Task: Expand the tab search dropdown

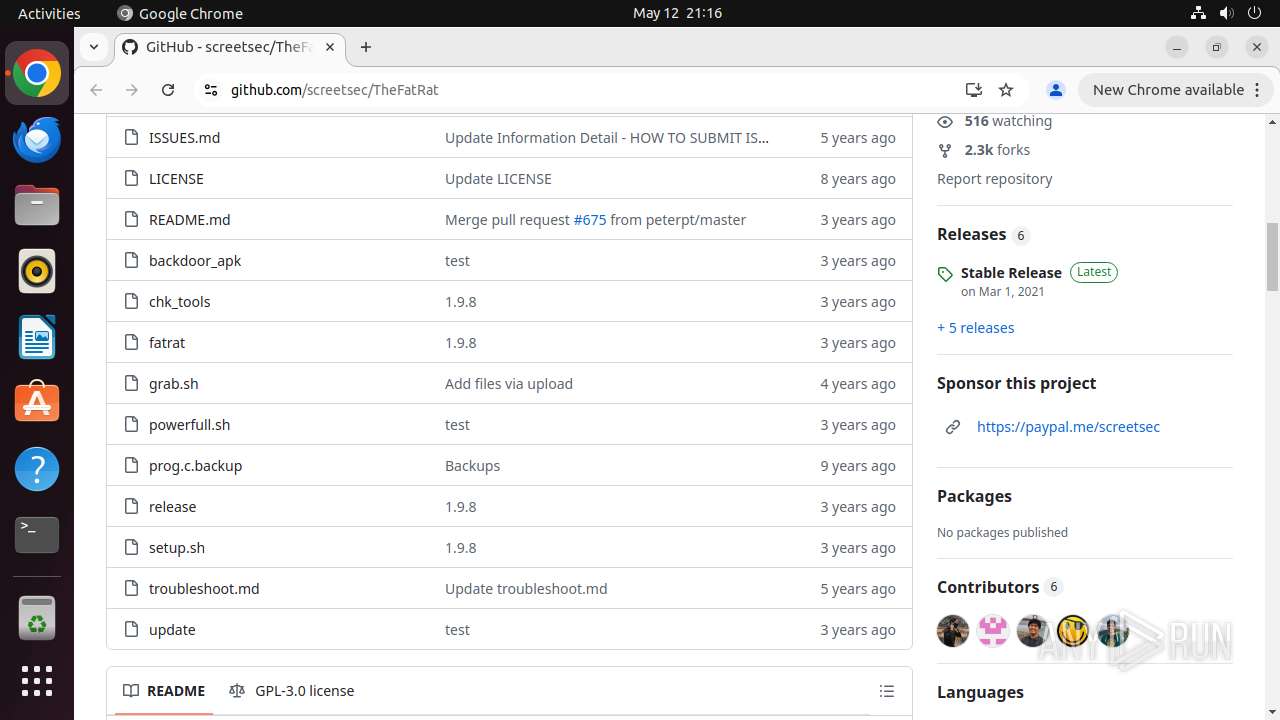Action: coord(93,47)
